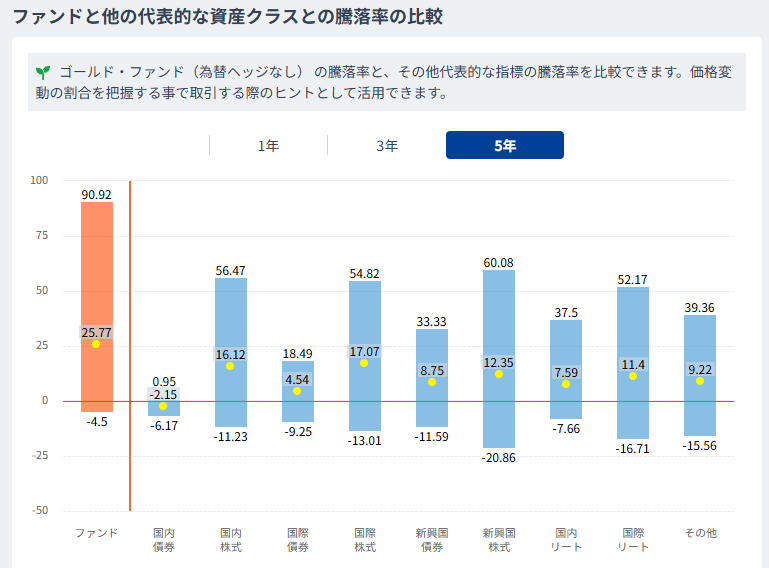The height and width of the screenshot is (568, 769).
Task: Click the -13.01 value below 国際株式
Action: click(x=364, y=441)
